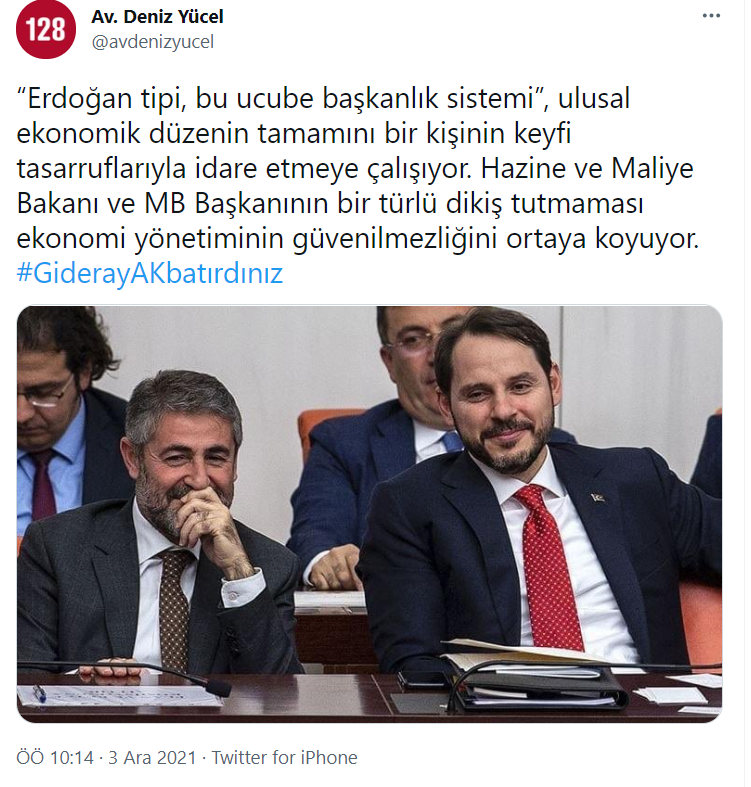Image resolution: width=751 pixels, height=787 pixels.
Task: Click the tweet text starting with Erdoğan tipi
Action: tap(357, 168)
